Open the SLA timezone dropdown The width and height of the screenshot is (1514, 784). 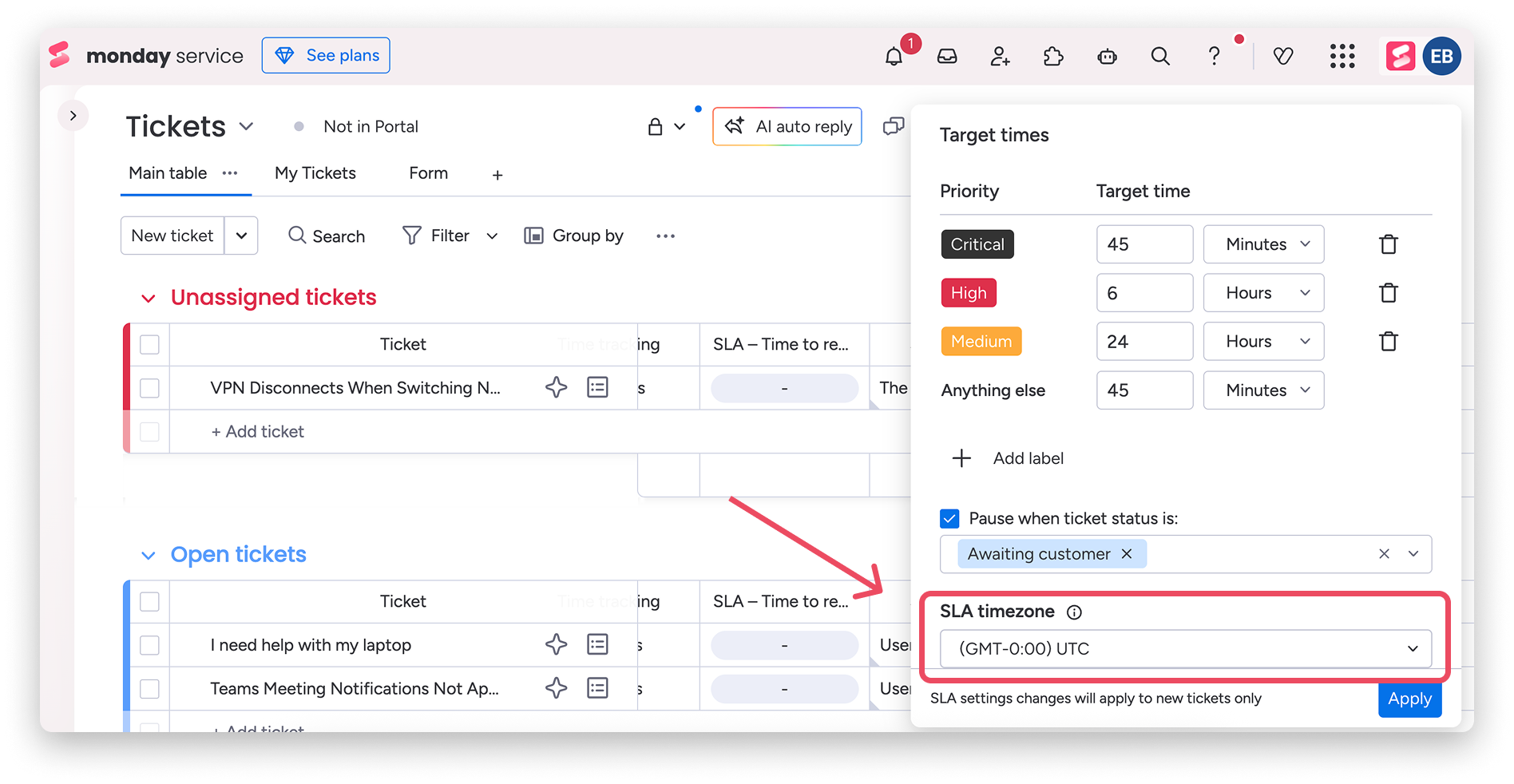[x=1185, y=648]
